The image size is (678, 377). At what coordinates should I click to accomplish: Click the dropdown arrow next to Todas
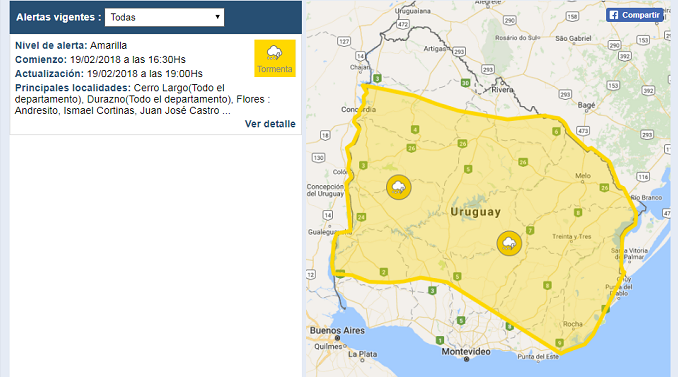coord(217,17)
